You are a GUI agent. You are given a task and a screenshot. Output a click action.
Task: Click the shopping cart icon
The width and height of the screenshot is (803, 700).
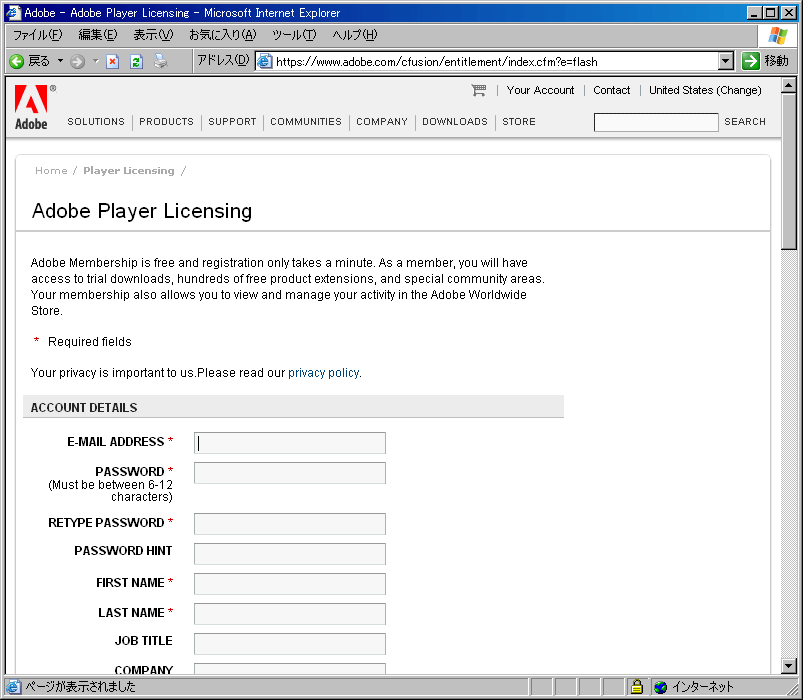(x=479, y=90)
